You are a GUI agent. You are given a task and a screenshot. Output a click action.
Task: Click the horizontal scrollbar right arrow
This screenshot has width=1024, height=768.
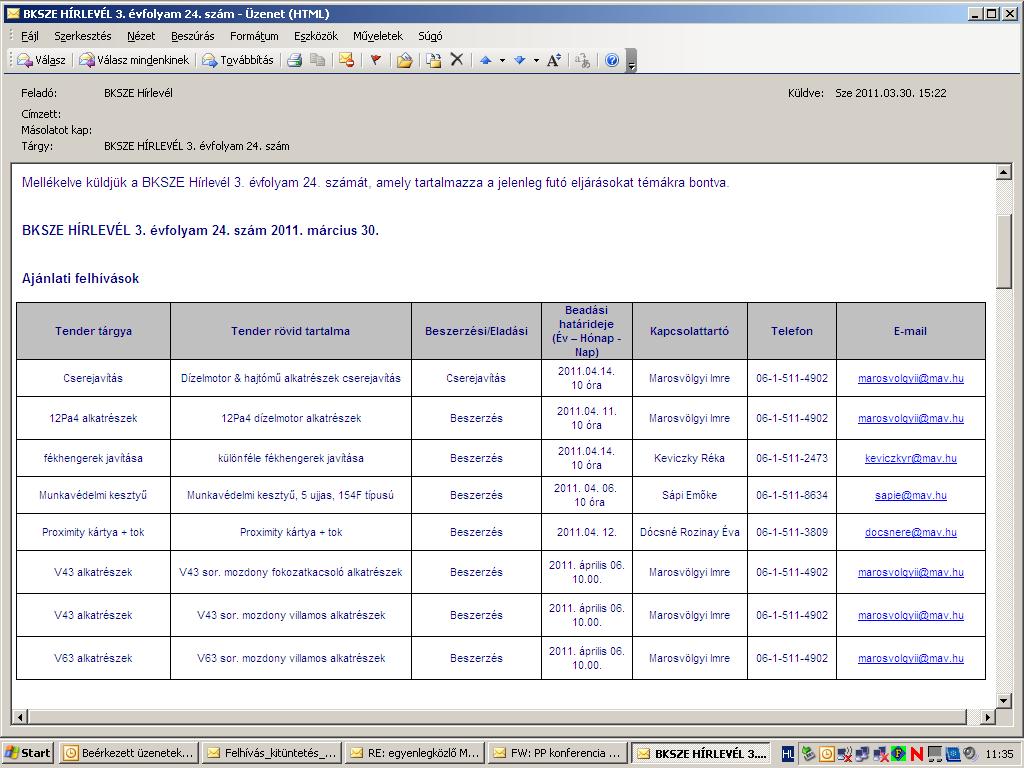coord(987,717)
